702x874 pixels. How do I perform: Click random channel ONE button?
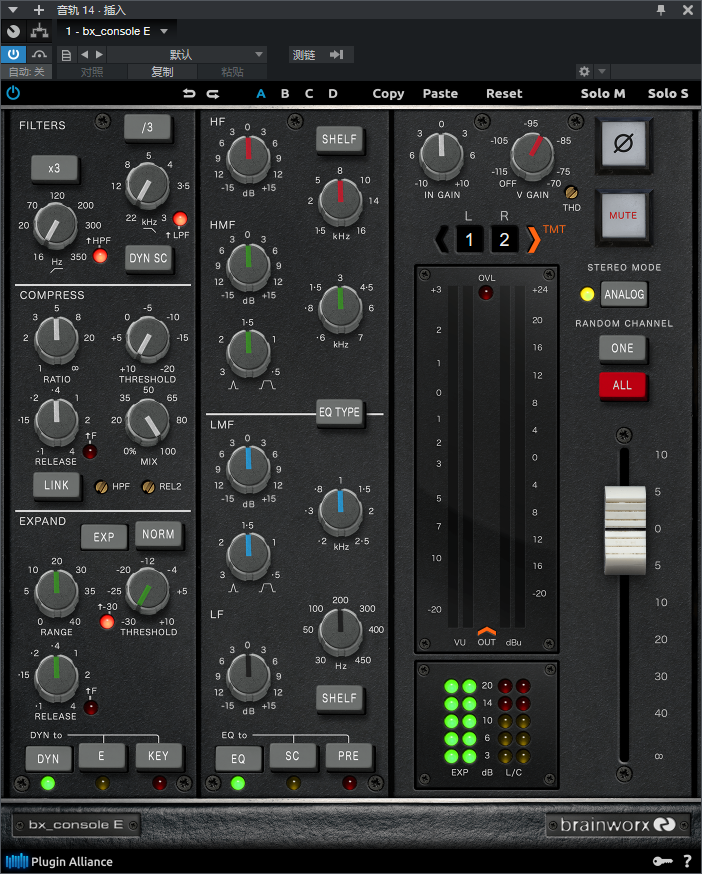(x=622, y=348)
